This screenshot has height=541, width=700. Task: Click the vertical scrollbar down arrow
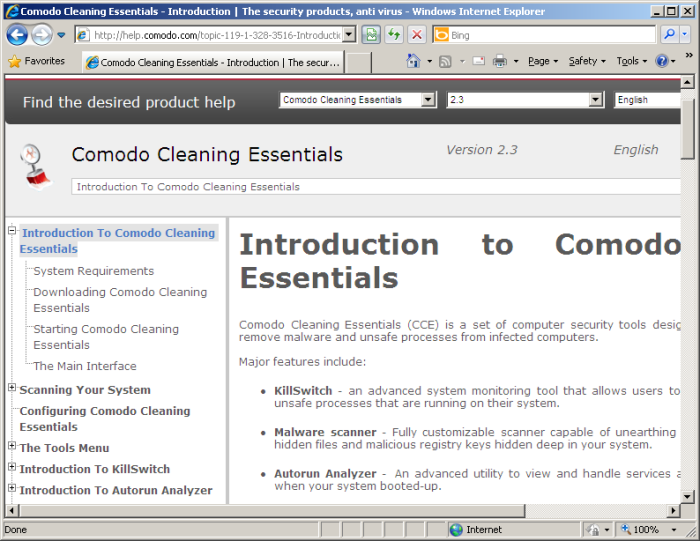pos(687,496)
